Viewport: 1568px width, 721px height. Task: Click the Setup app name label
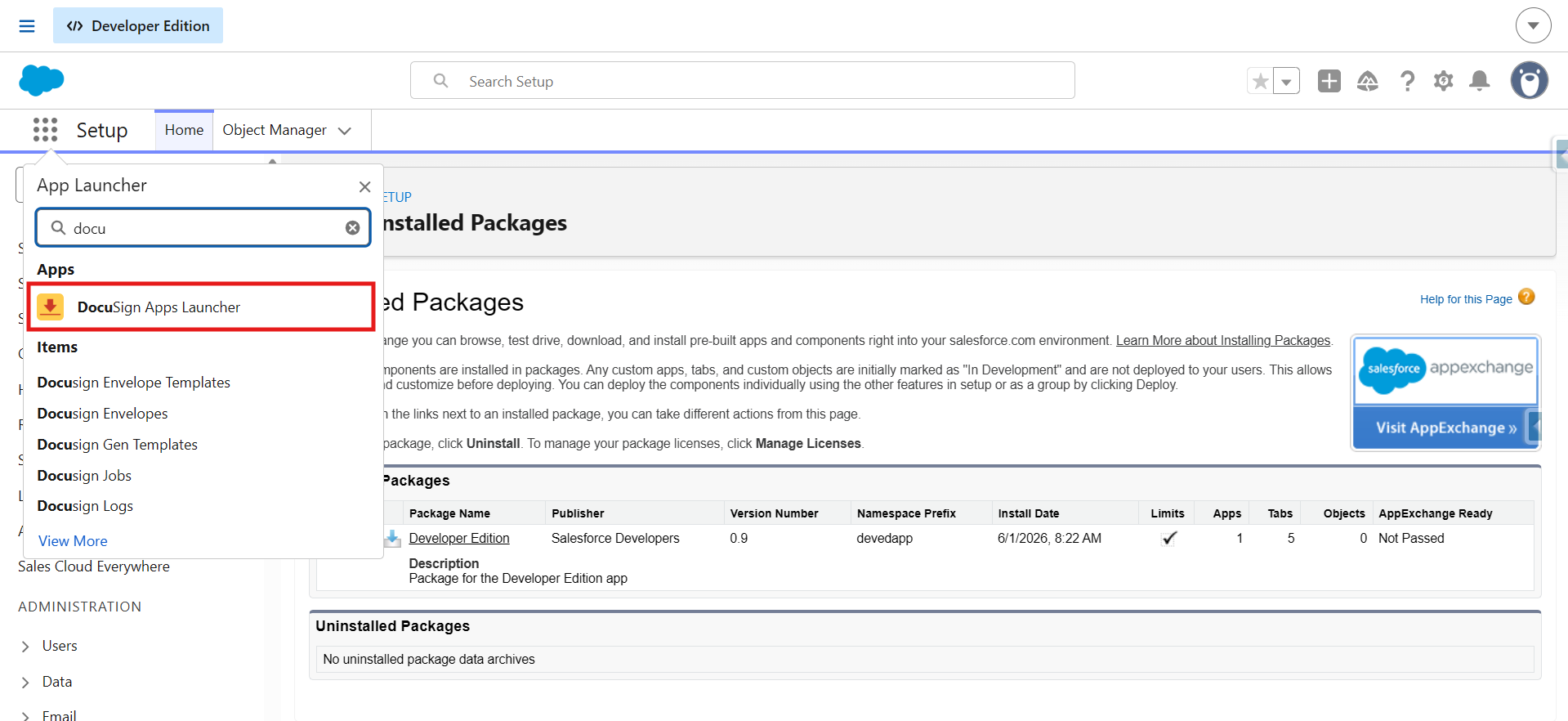click(x=102, y=131)
